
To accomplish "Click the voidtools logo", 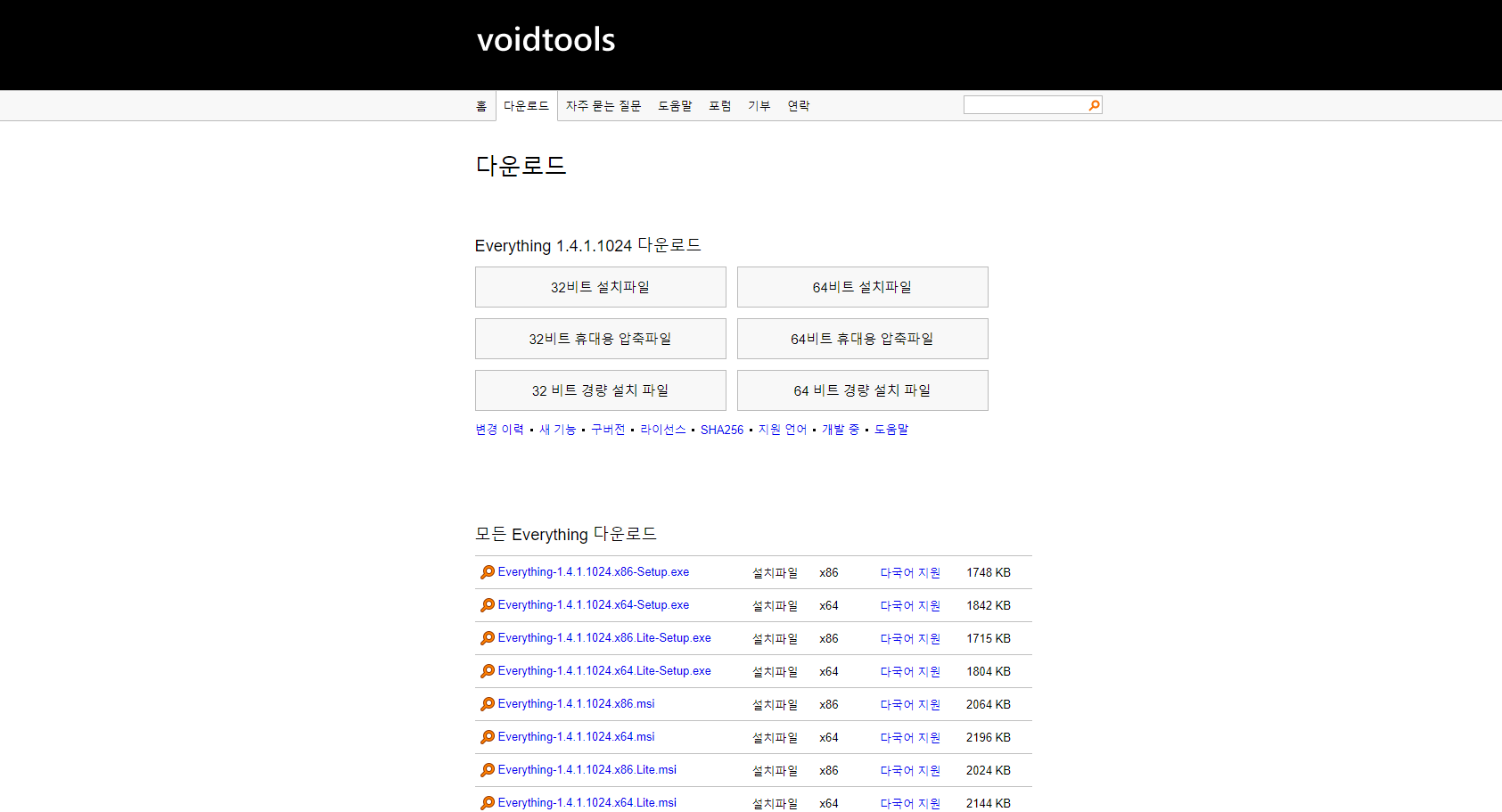I will tap(546, 40).
